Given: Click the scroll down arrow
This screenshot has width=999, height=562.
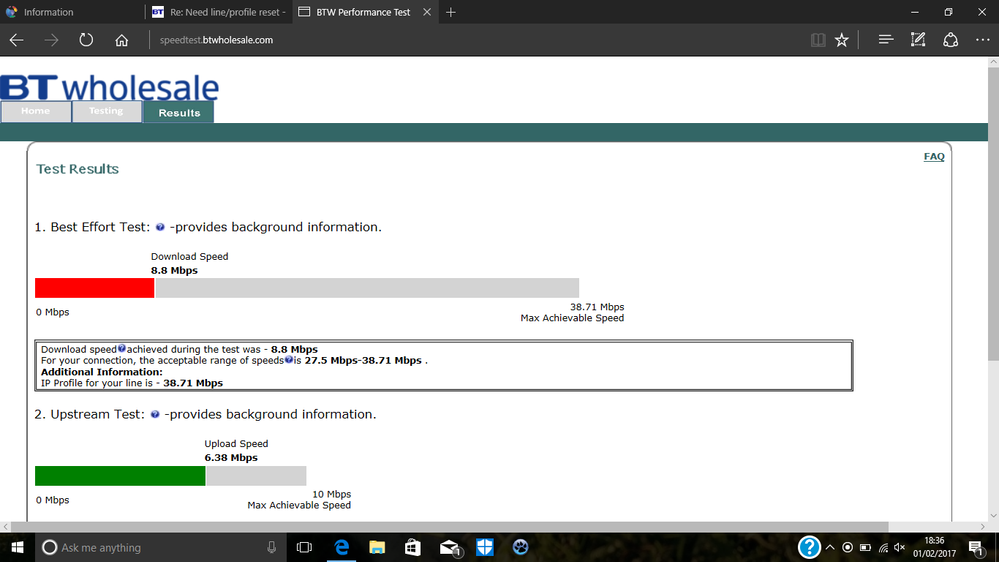Looking at the screenshot, I should 993,515.
